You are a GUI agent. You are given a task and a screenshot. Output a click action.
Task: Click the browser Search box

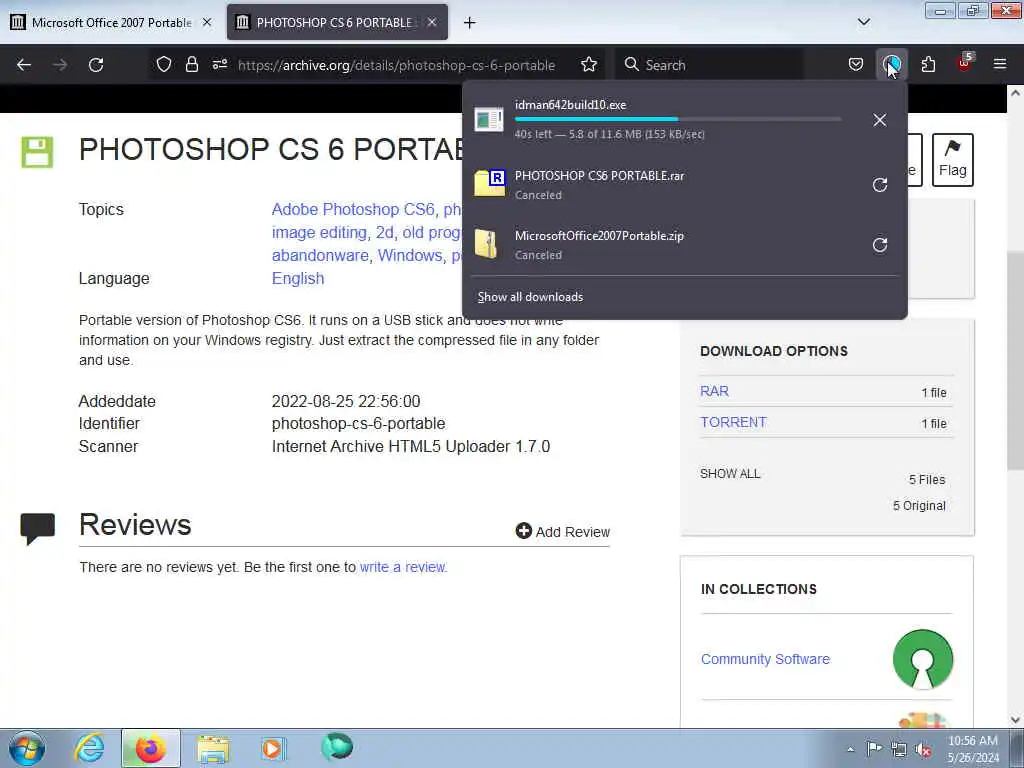coord(710,65)
